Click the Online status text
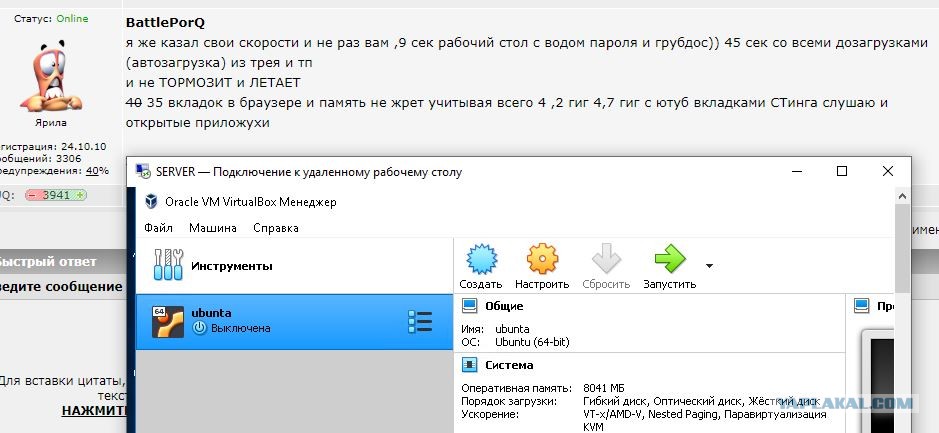This screenshot has height=433, width=939. pos(72,19)
